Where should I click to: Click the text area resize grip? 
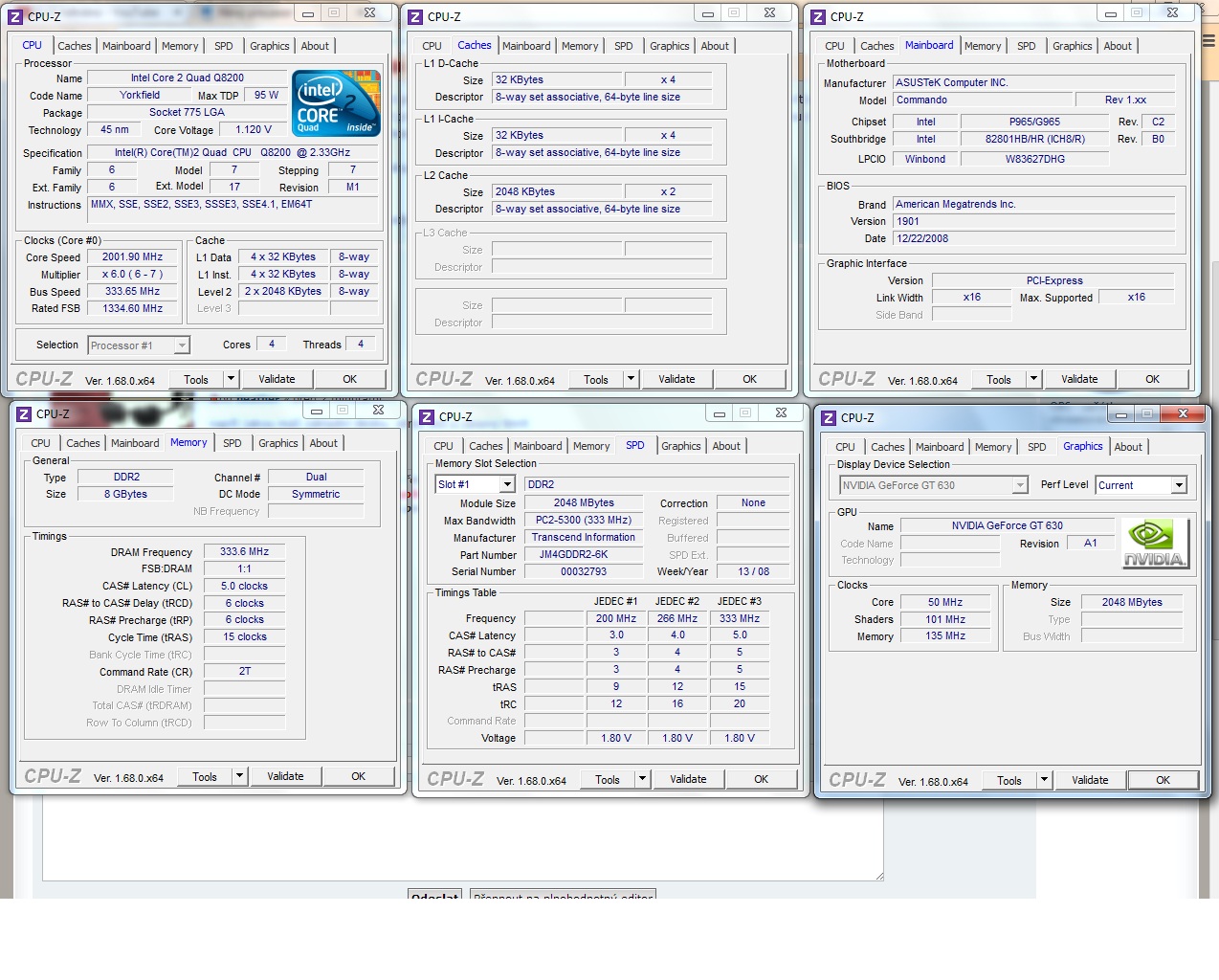coord(878,875)
